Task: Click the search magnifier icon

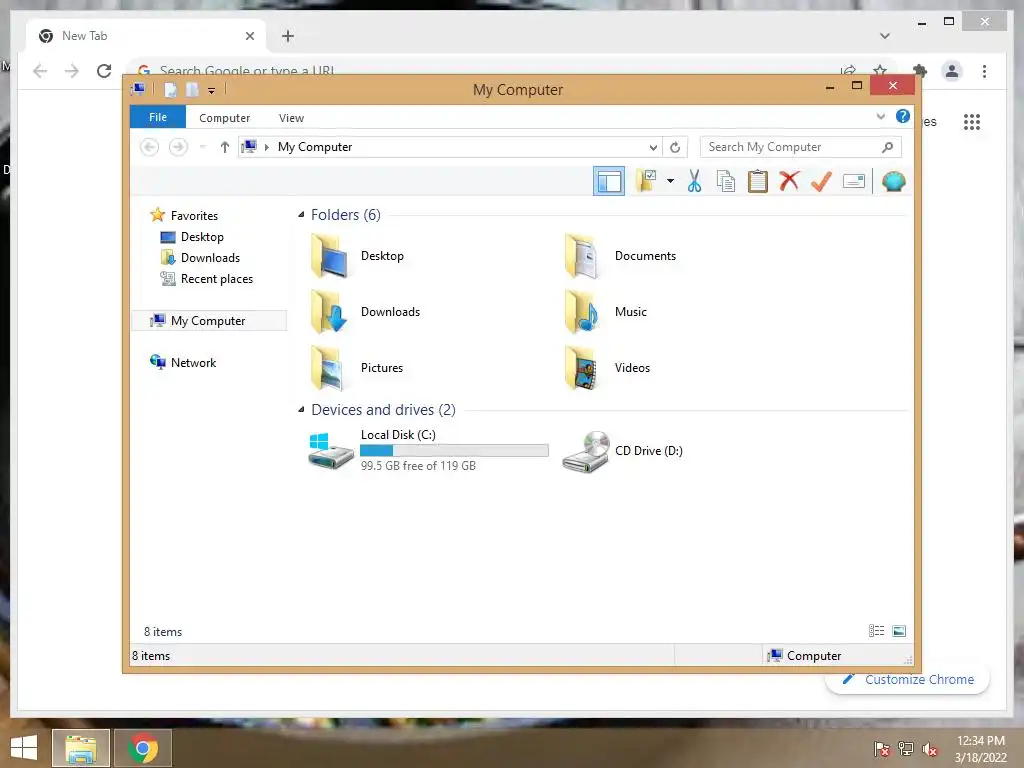Action: point(888,147)
